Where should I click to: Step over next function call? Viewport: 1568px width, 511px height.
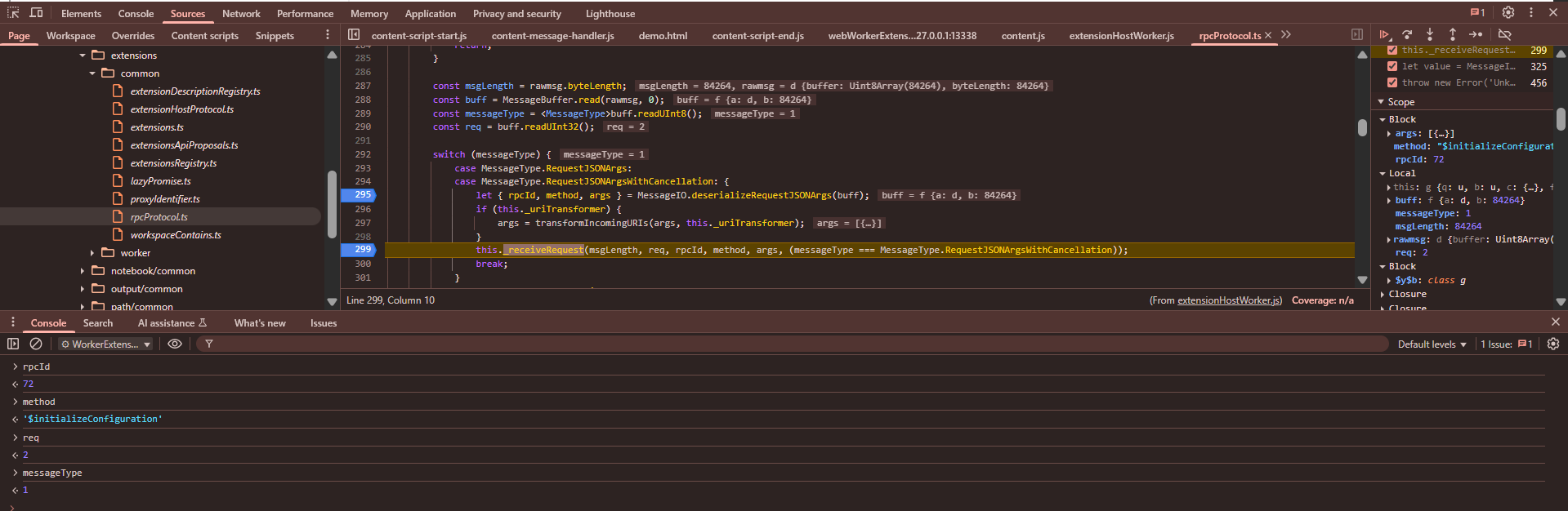pos(1407,35)
